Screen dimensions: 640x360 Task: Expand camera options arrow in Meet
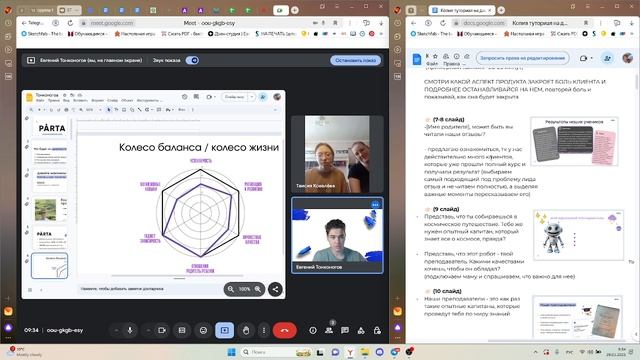pyautogui.click(x=148, y=330)
